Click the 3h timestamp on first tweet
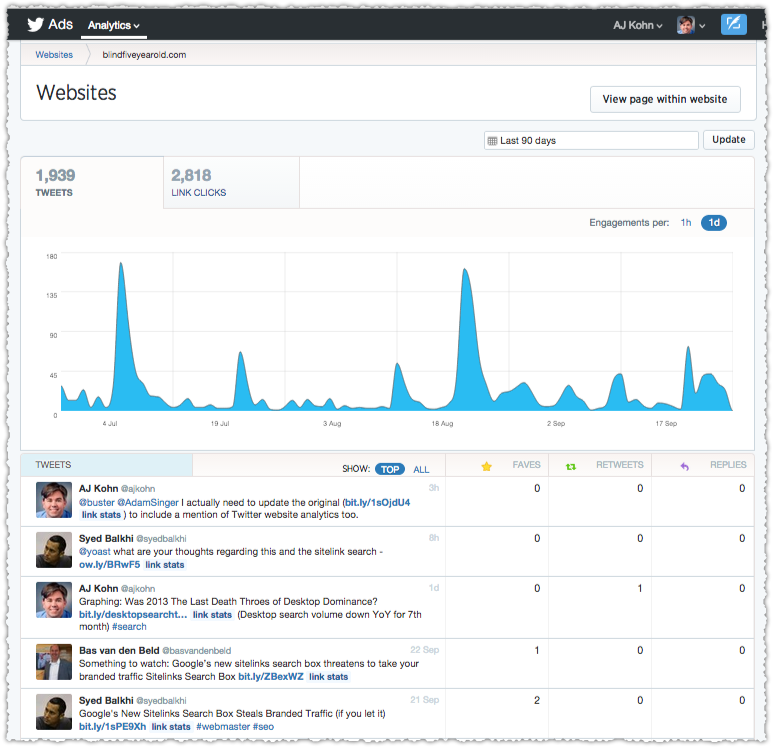The image size is (773, 748). 434,488
